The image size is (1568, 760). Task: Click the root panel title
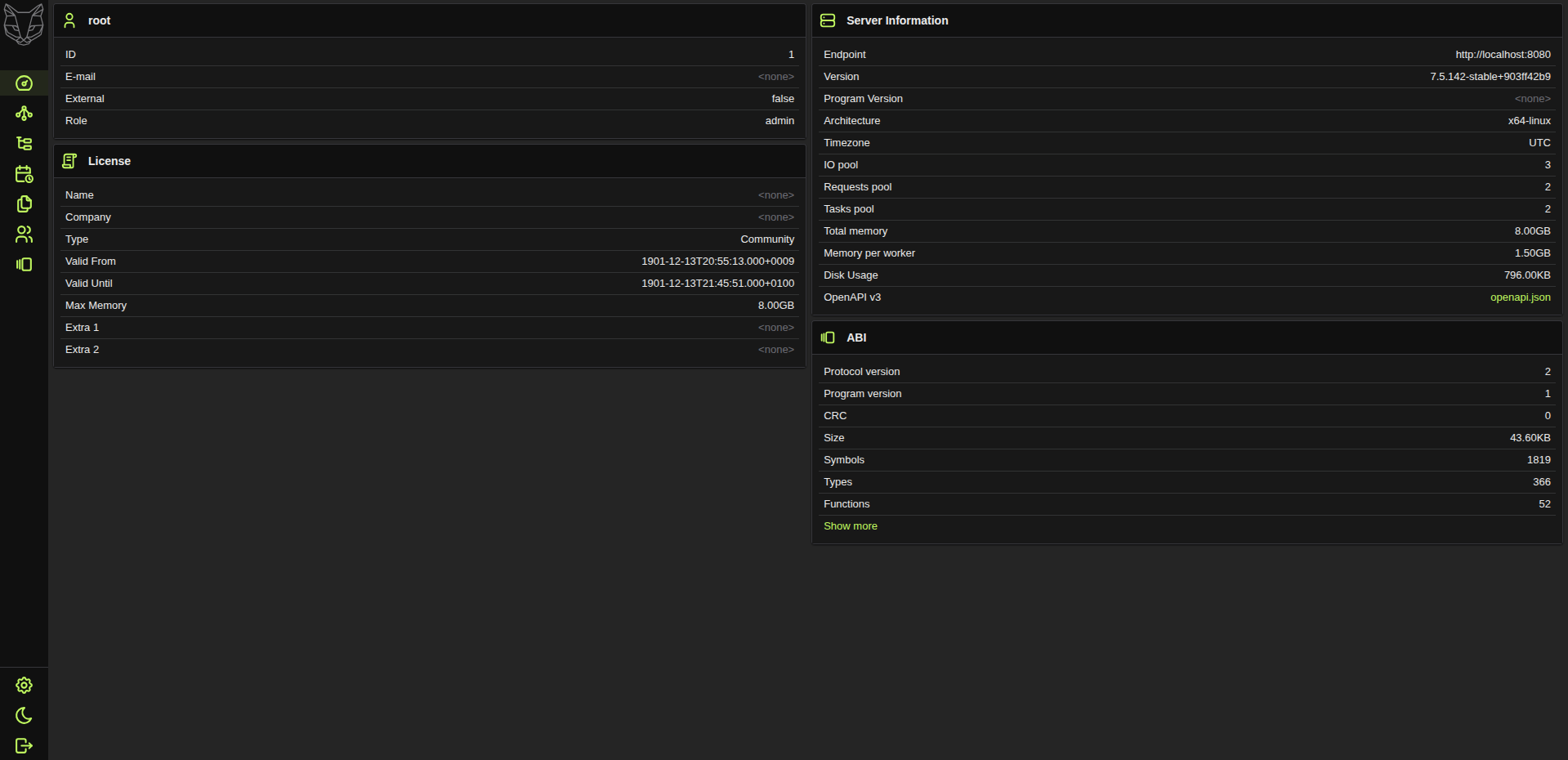click(x=99, y=20)
